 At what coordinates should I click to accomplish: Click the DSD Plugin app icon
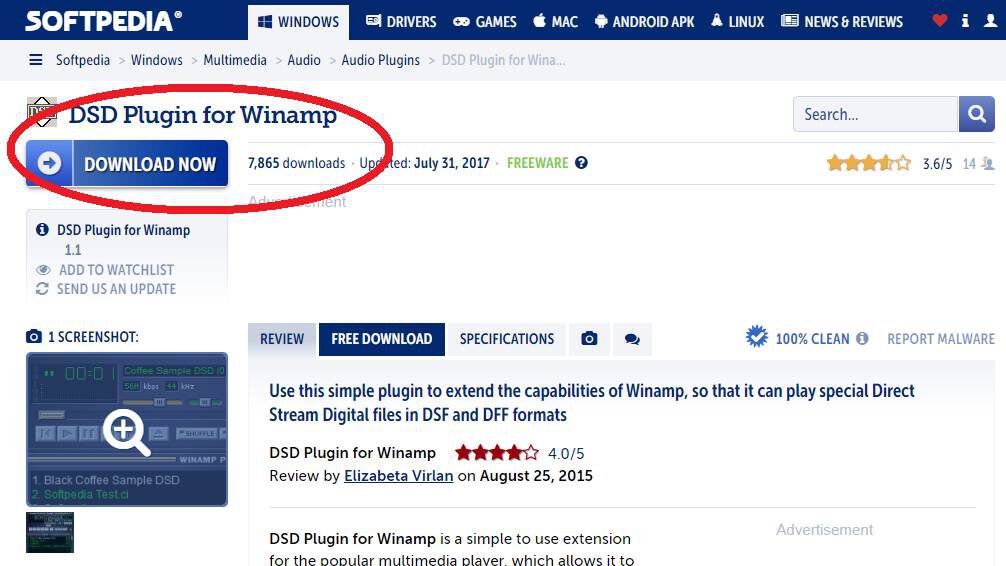pos(42,112)
